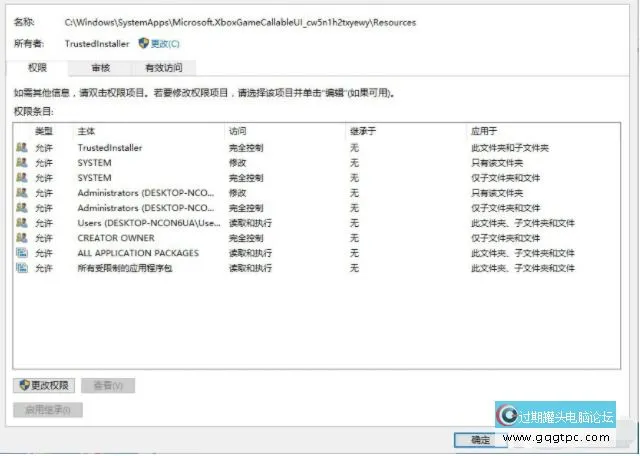
Task: Click 完全控制 in TrustedInstaller row
Action: [x=246, y=148]
